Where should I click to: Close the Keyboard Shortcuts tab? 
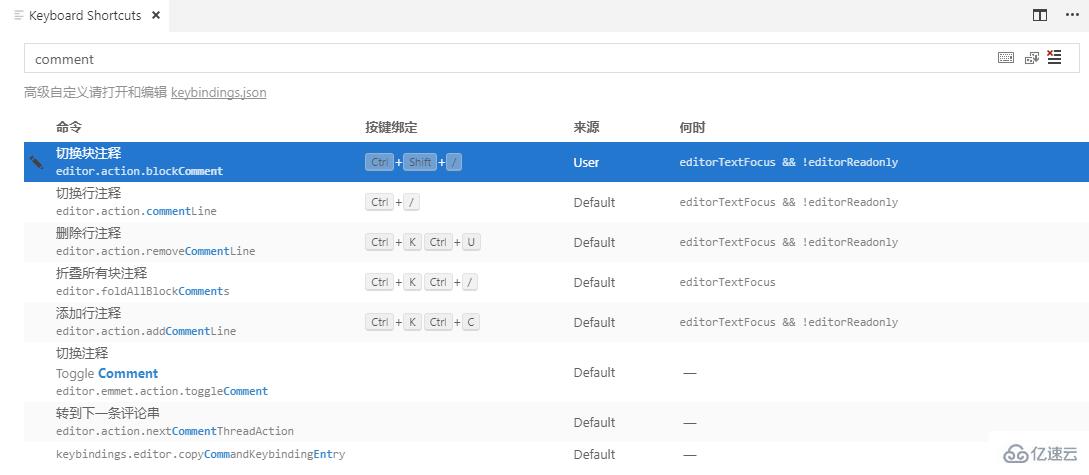click(155, 16)
